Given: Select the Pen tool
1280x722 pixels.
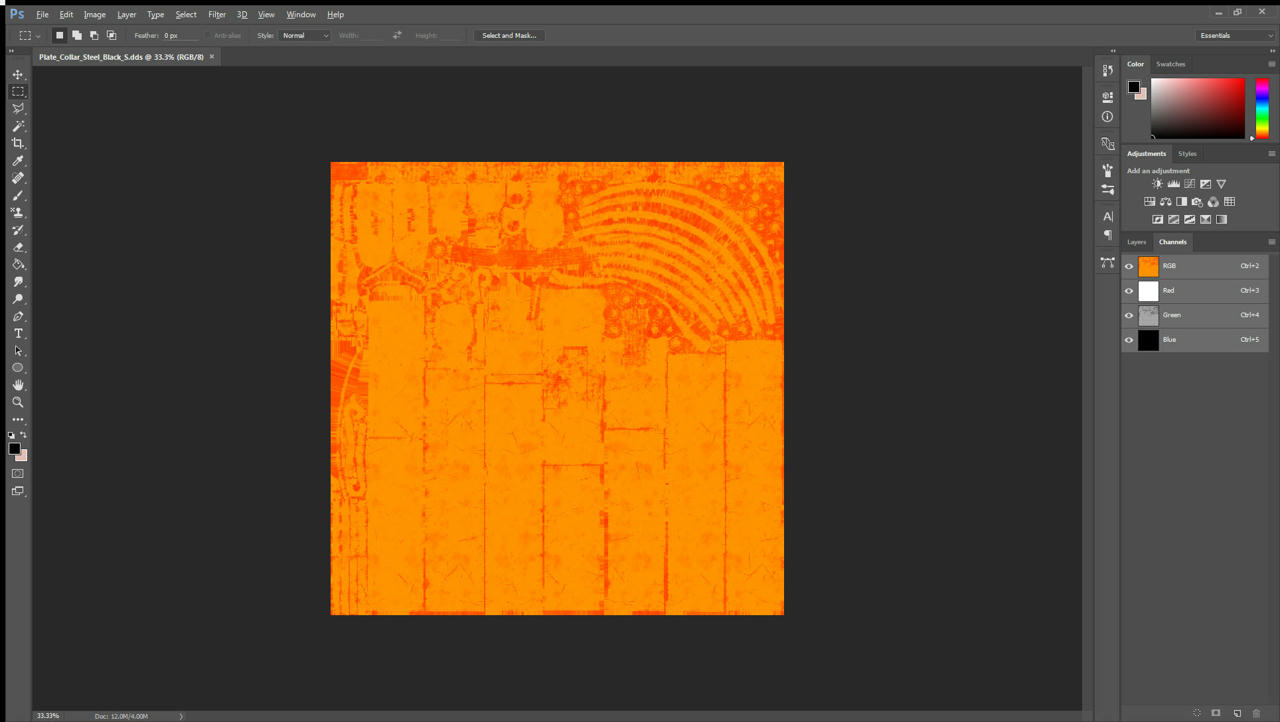Looking at the screenshot, I should [x=18, y=316].
